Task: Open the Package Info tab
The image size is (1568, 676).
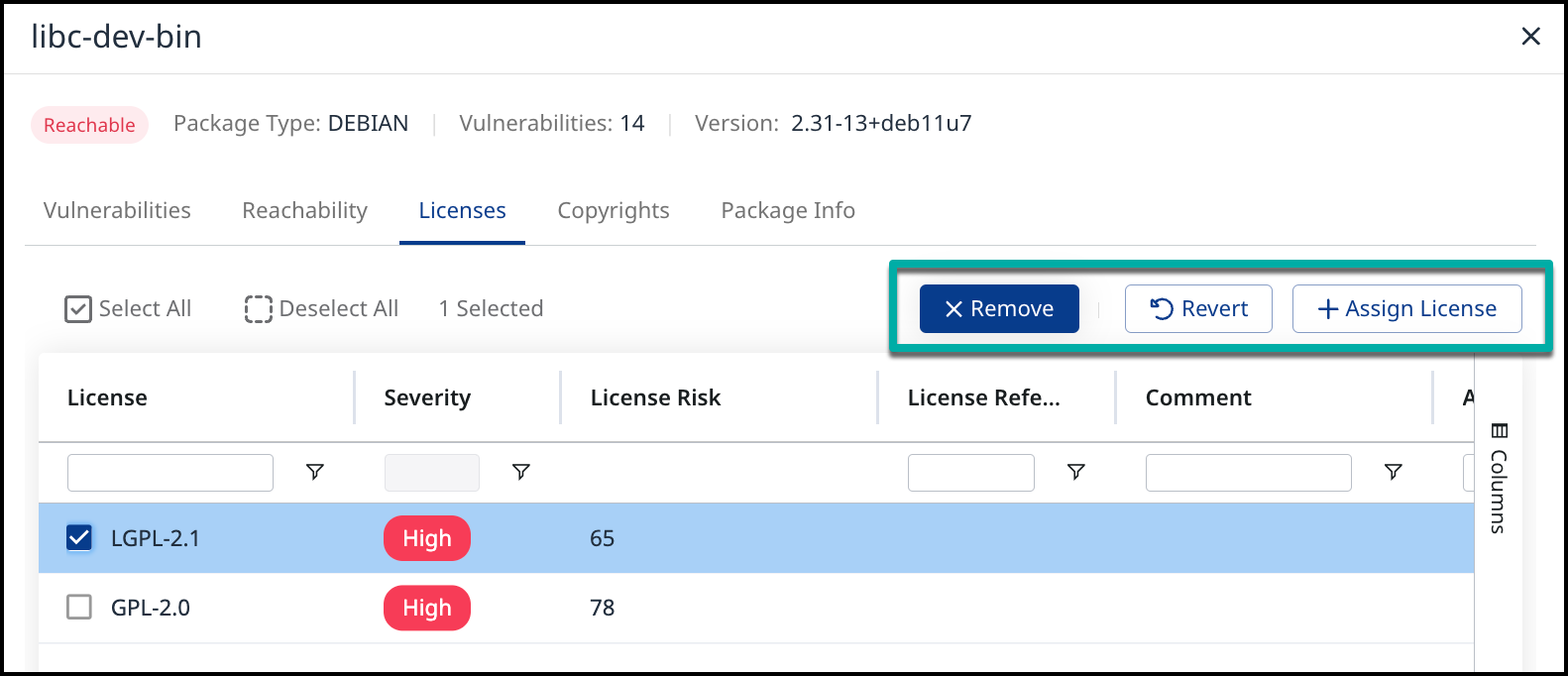Action: 788,210
